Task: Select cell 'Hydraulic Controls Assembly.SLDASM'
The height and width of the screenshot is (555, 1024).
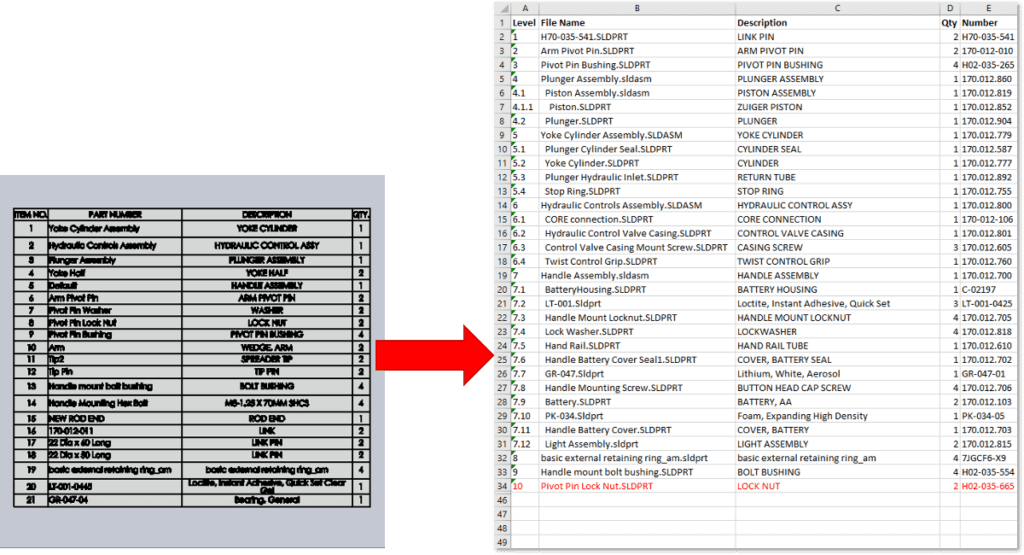Action: [x=637, y=206]
